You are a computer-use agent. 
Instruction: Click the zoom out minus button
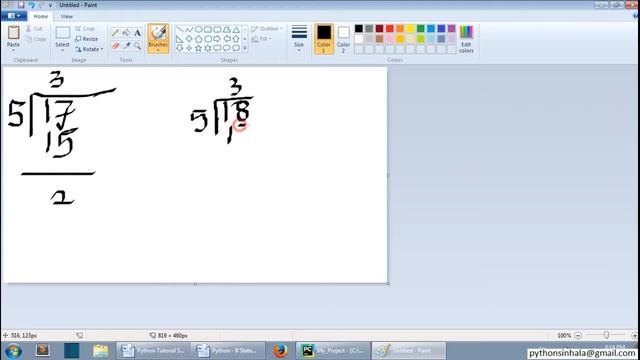[578, 335]
